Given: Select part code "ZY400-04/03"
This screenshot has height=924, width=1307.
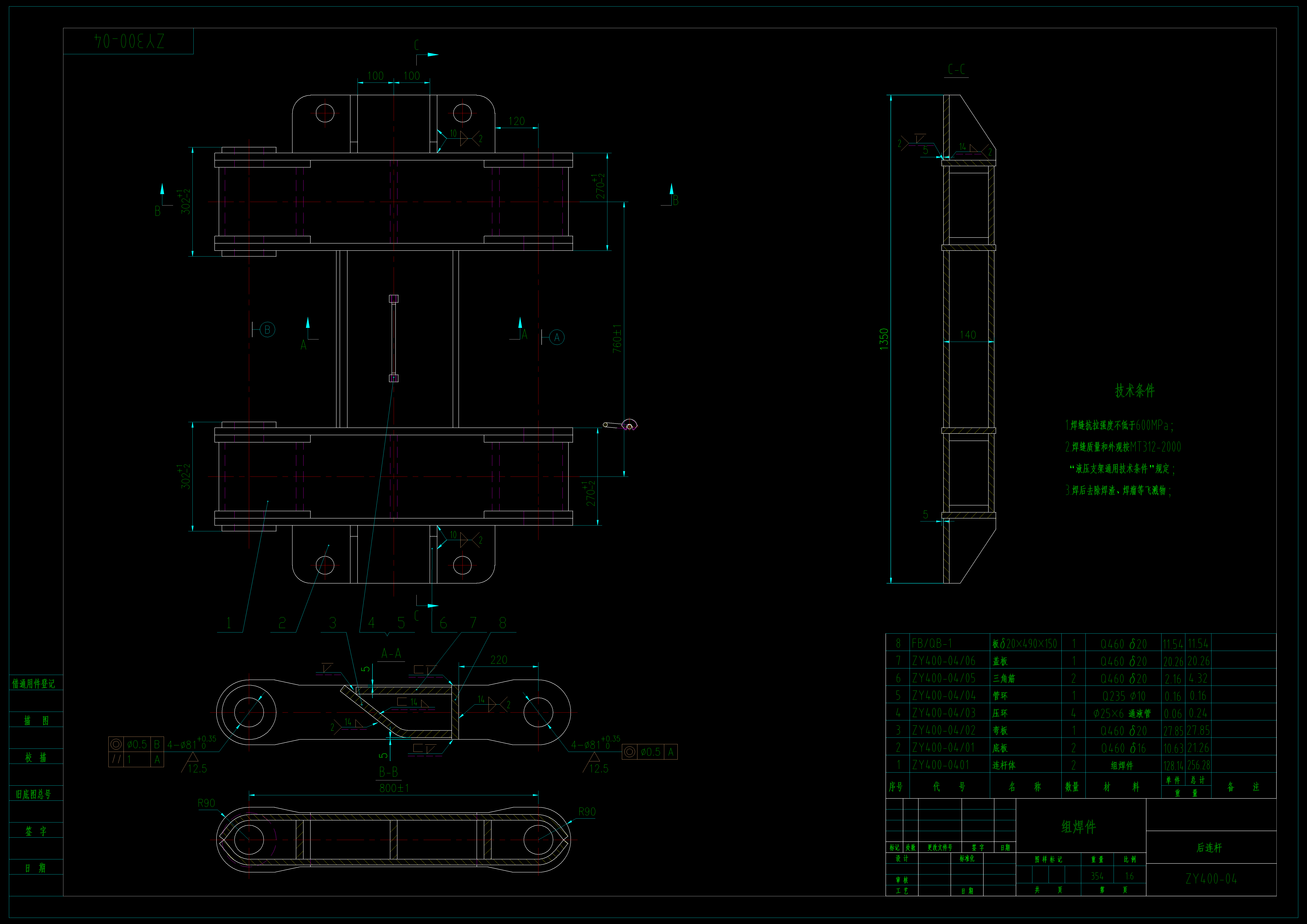Looking at the screenshot, I should [x=944, y=713].
